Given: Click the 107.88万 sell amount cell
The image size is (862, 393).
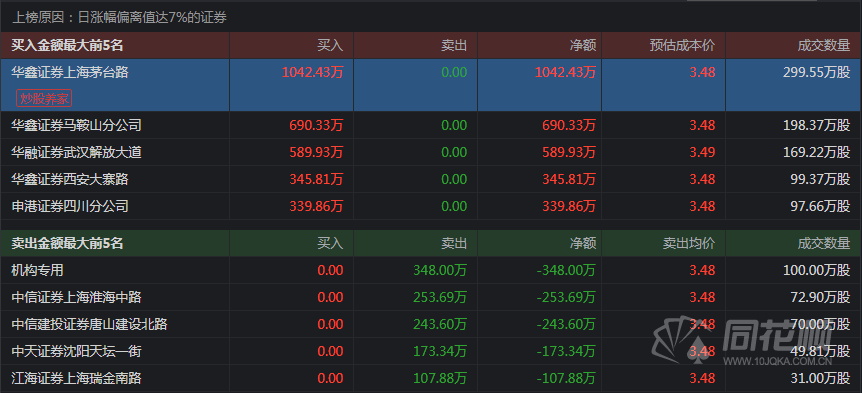Looking at the screenshot, I should pos(440,378).
